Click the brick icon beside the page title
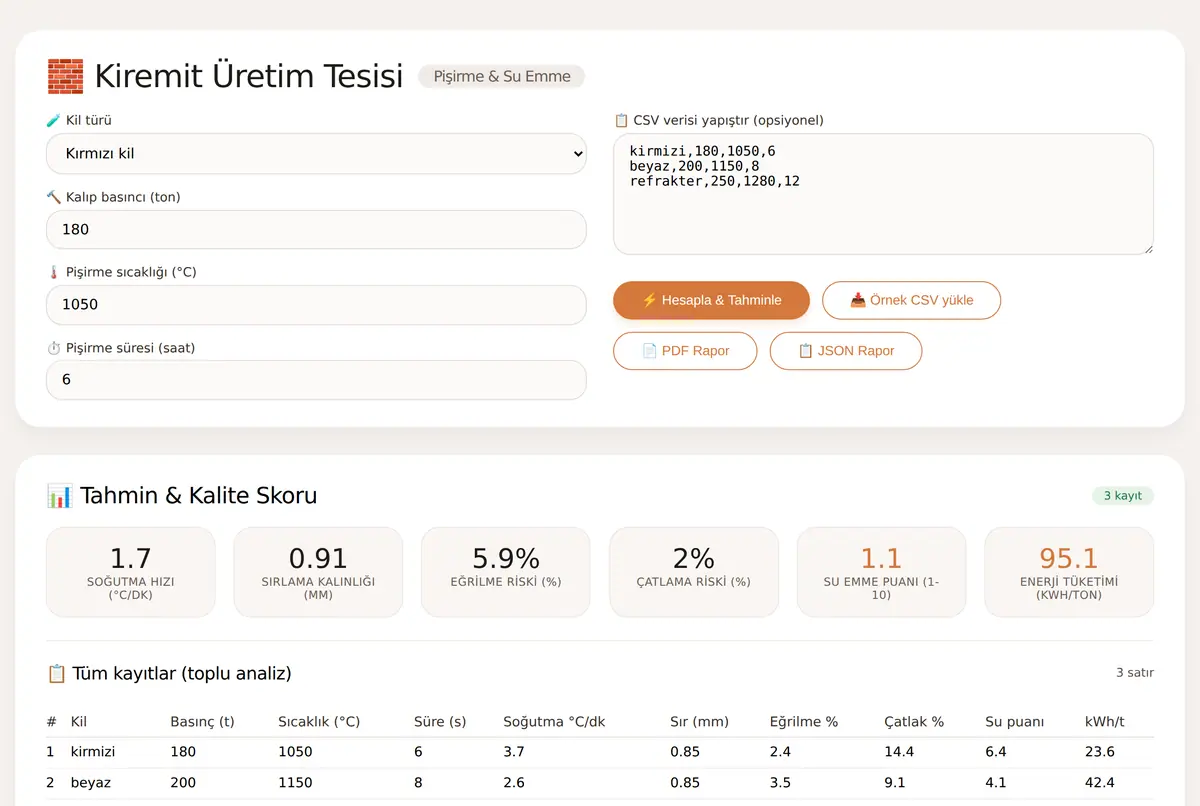The width and height of the screenshot is (1200, 806). click(65, 76)
